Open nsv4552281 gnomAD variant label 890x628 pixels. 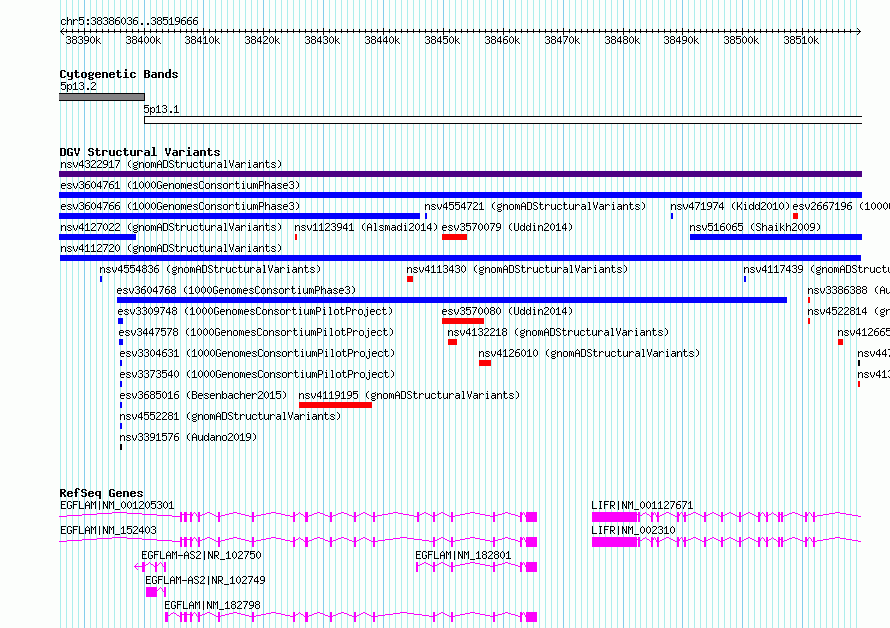230,417
